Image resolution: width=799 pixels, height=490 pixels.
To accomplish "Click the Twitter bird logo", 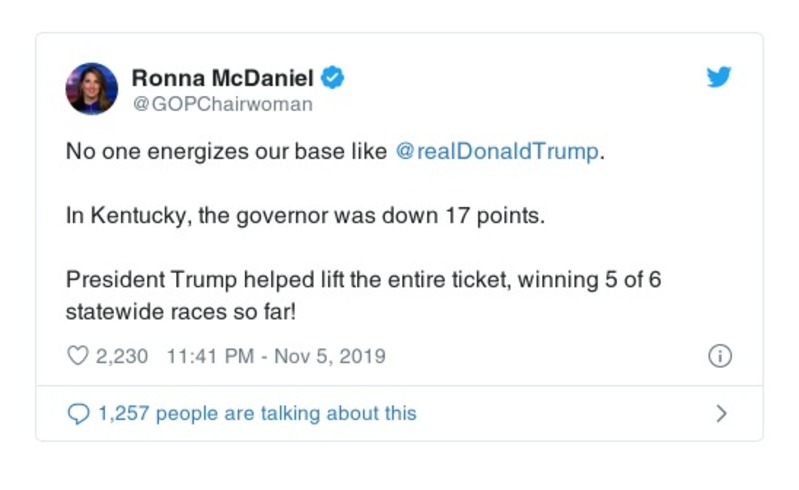I will 718,78.
